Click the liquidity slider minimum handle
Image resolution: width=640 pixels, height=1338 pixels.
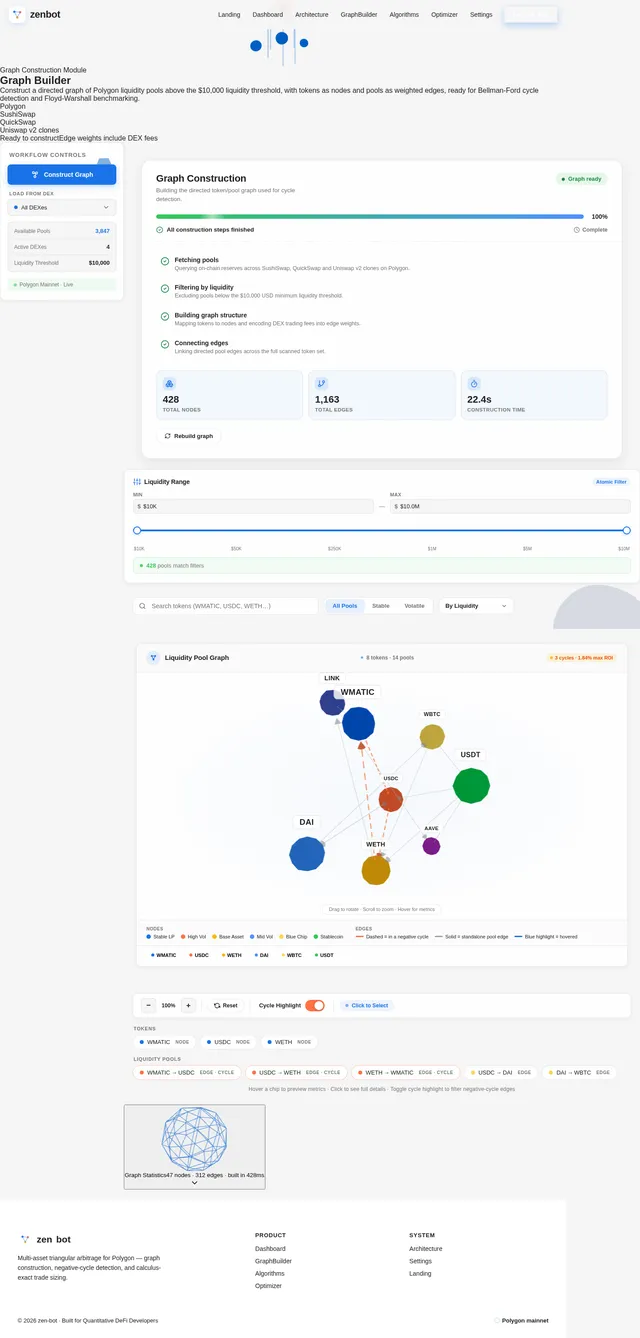tap(138, 530)
